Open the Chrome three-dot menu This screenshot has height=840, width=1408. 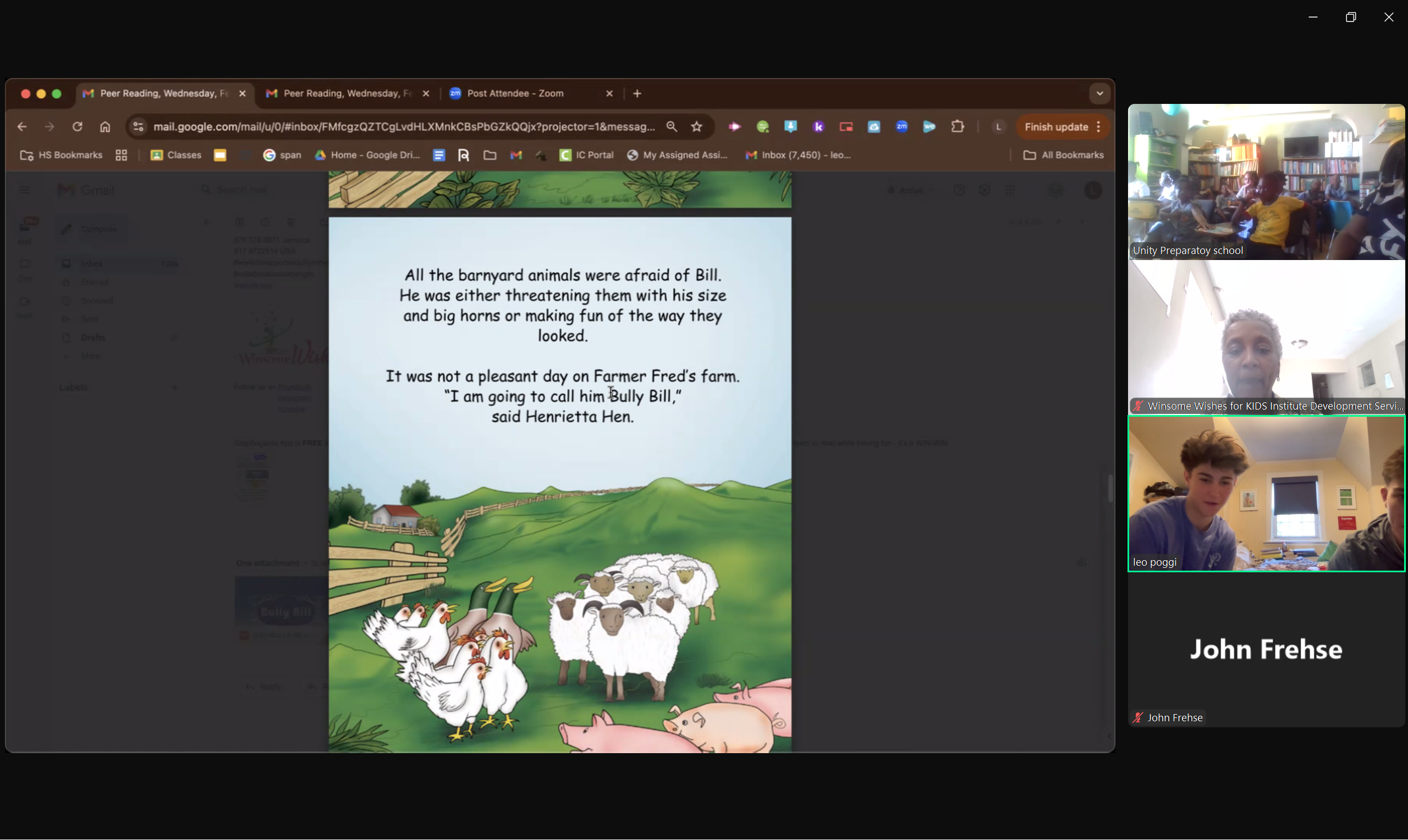(x=1099, y=127)
